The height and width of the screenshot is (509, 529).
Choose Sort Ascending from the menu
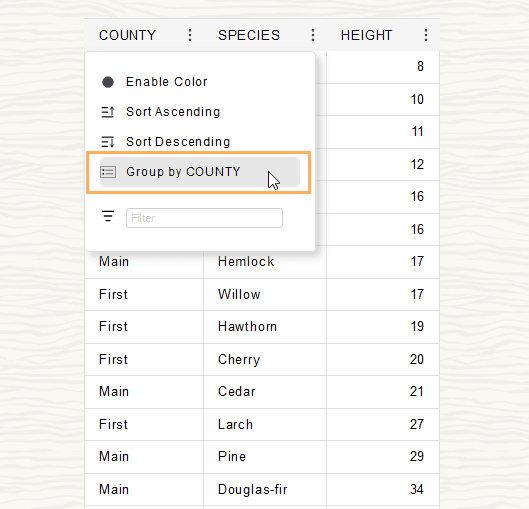(200, 112)
